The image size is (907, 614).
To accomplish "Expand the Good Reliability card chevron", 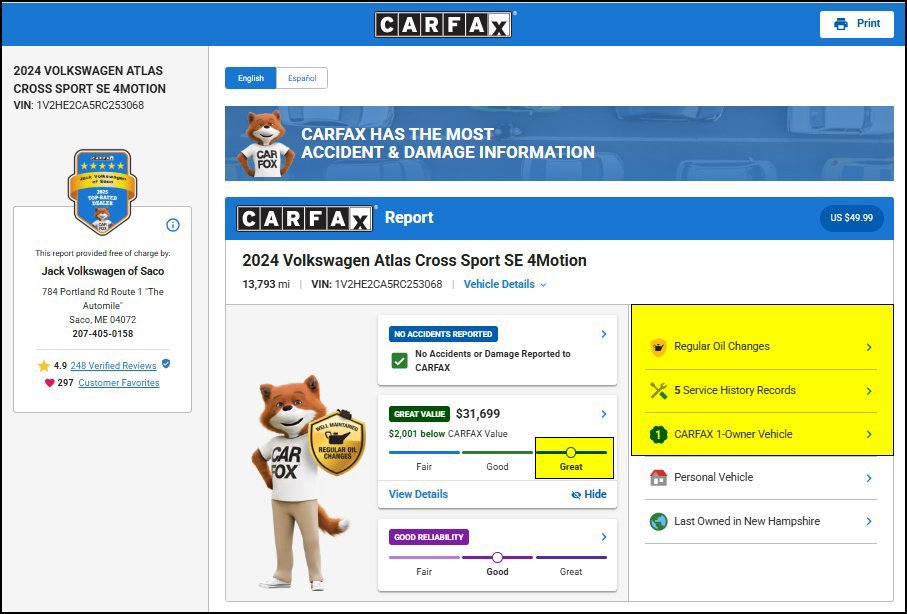I will (x=604, y=537).
